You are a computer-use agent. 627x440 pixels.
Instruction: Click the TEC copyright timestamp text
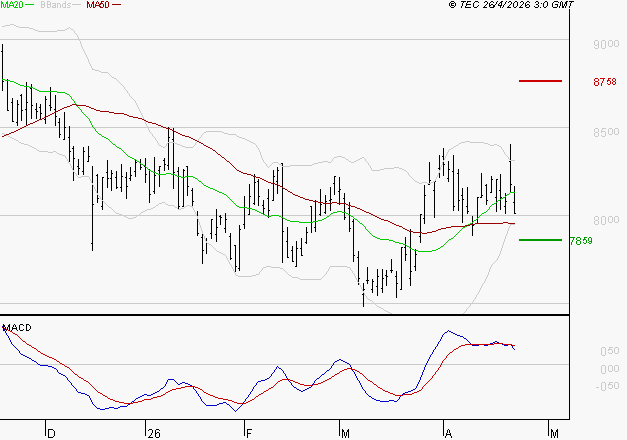point(511,5)
